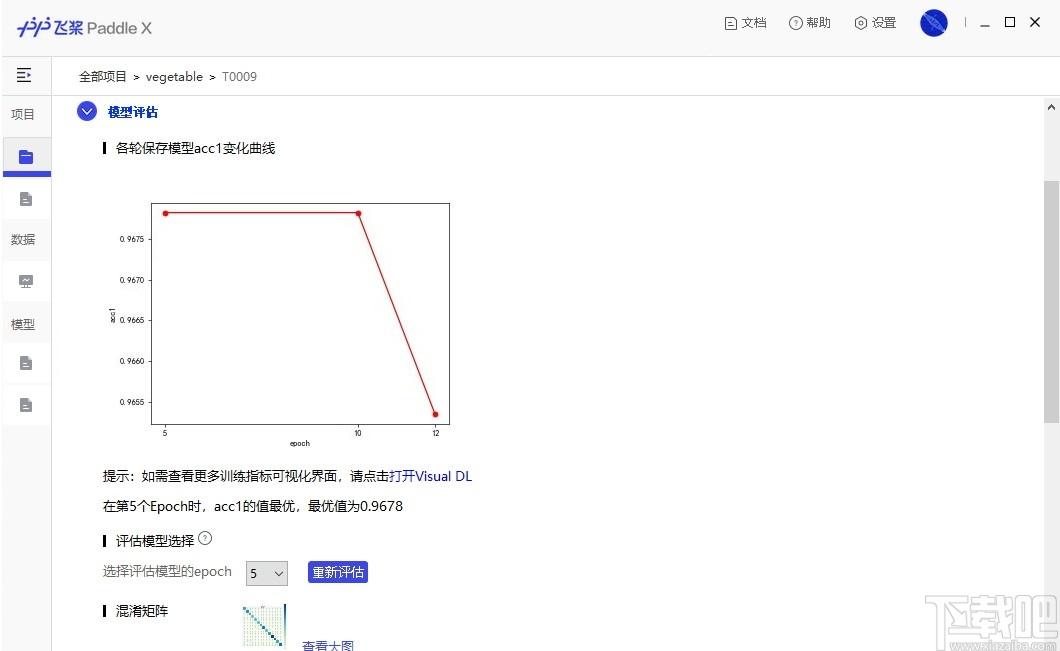Select 模型 sidebar section label
Viewport: 1060px width, 651px height.
23,324
